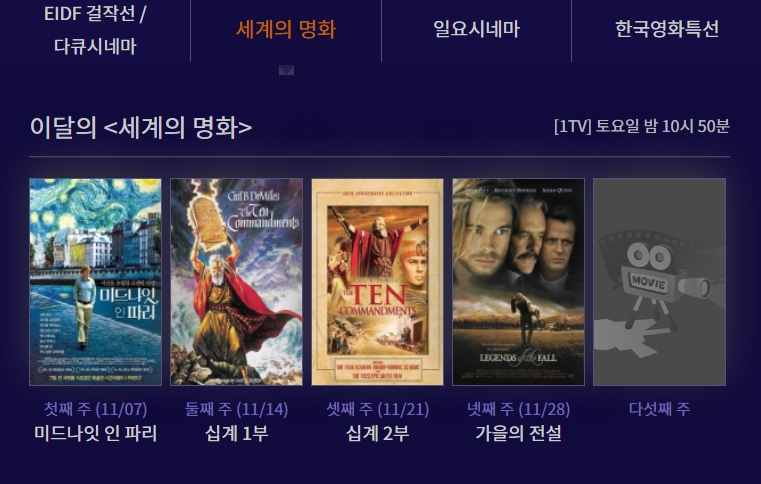Go to the 한국영화특선 tab
Viewport: 761px width, 484px height.
(667, 29)
